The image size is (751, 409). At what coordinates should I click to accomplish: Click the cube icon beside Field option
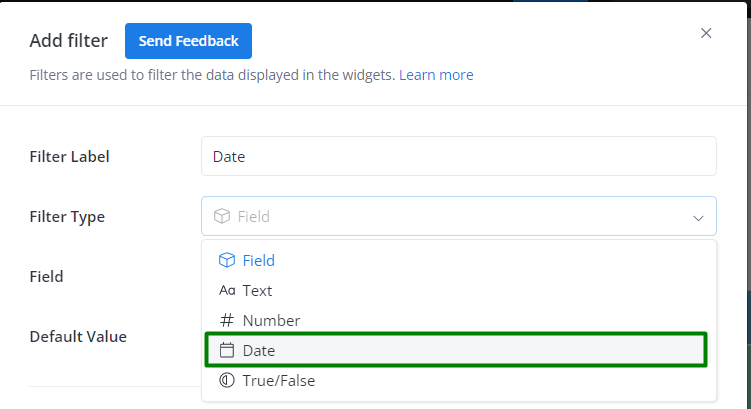point(227,260)
